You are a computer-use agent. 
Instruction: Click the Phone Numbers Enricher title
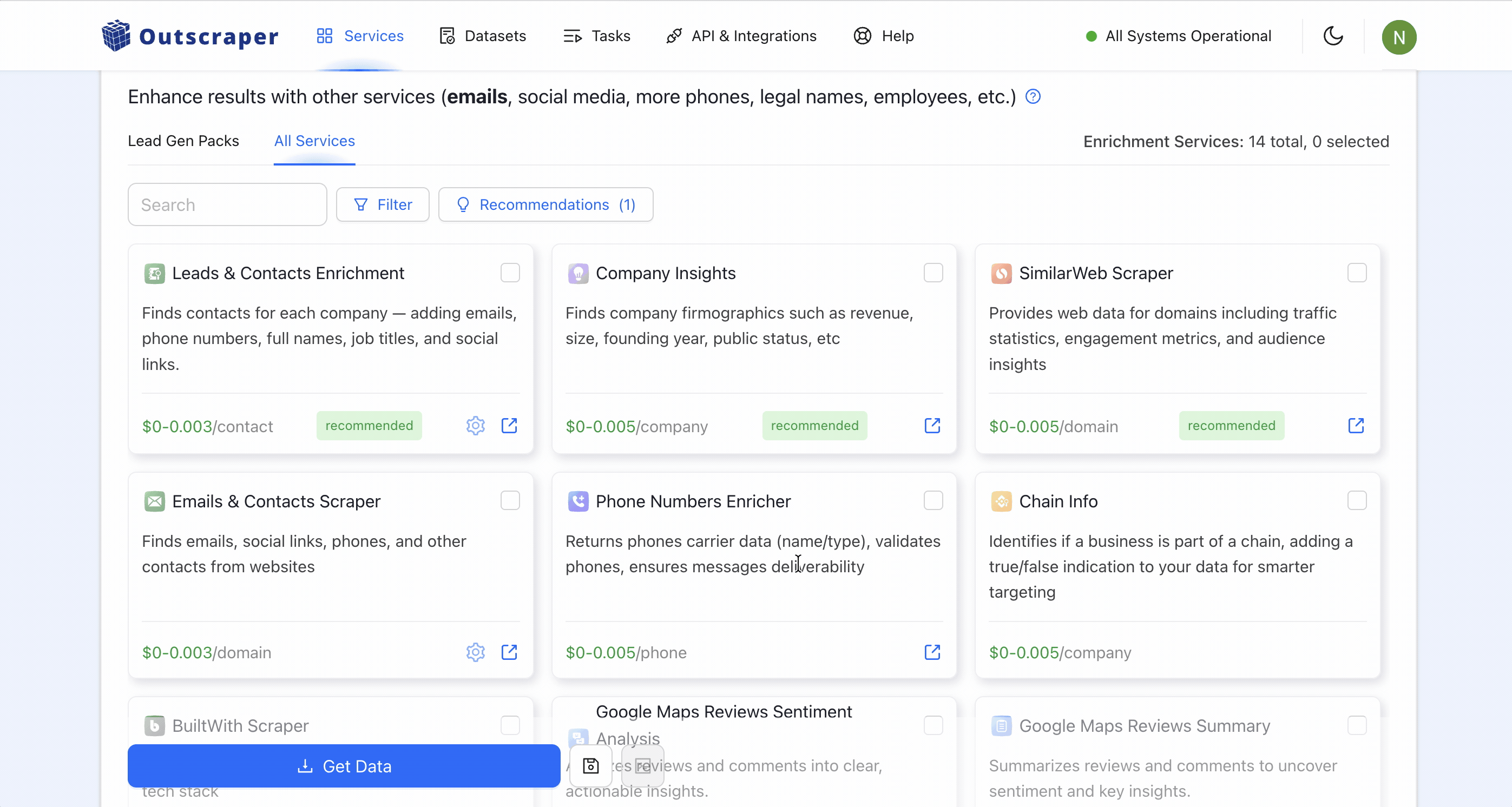point(693,501)
